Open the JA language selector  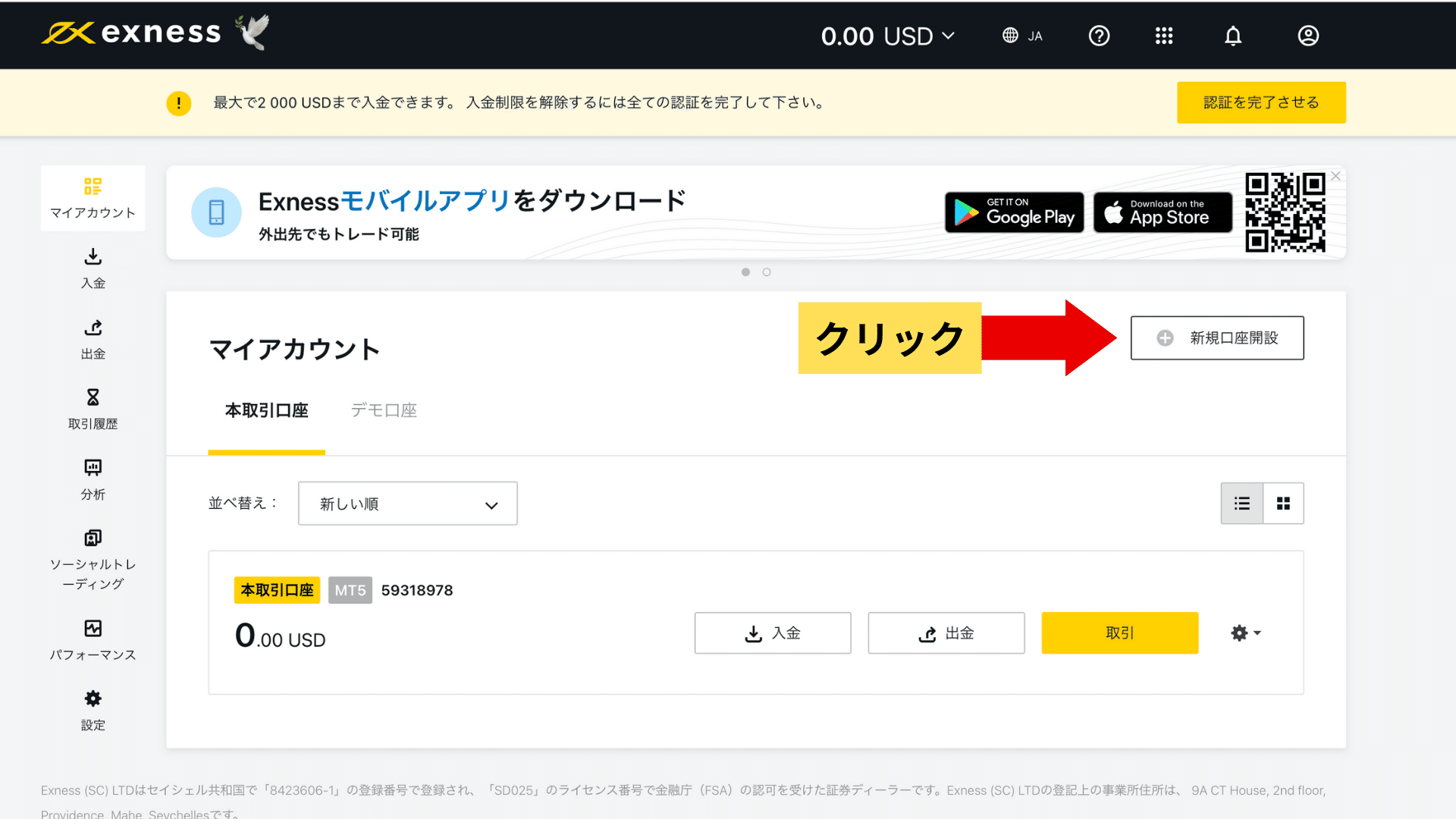coord(1022,36)
